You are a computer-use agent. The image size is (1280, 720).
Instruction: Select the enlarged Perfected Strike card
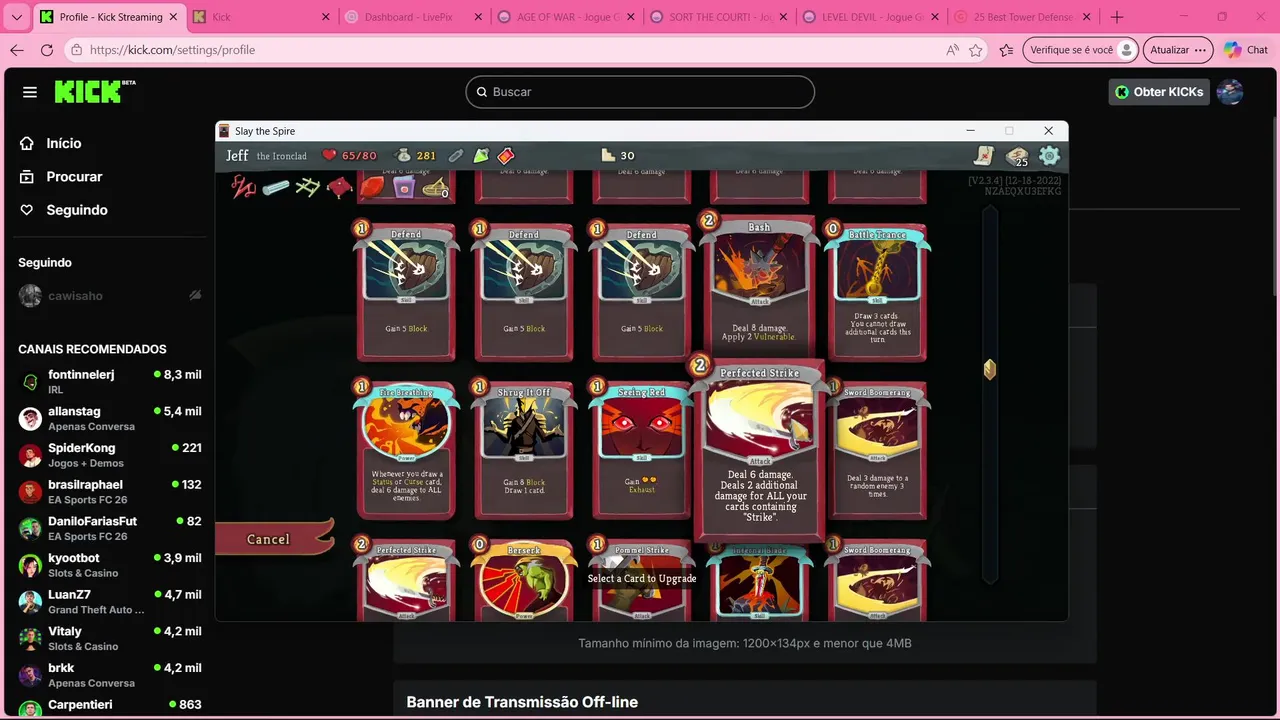[x=759, y=450]
